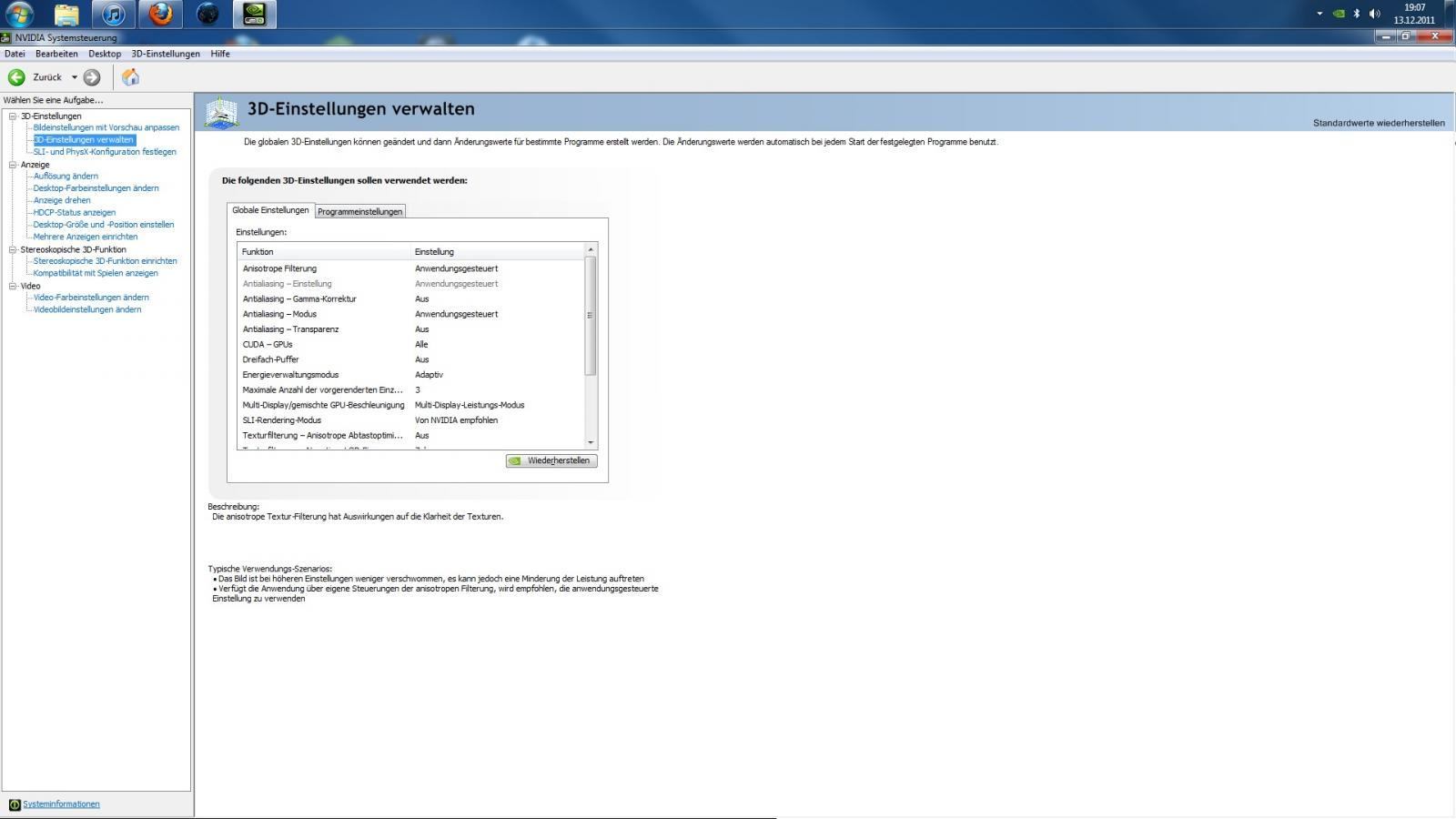Open HDCP-Status anzeigen
1456x819 pixels.
75,213
